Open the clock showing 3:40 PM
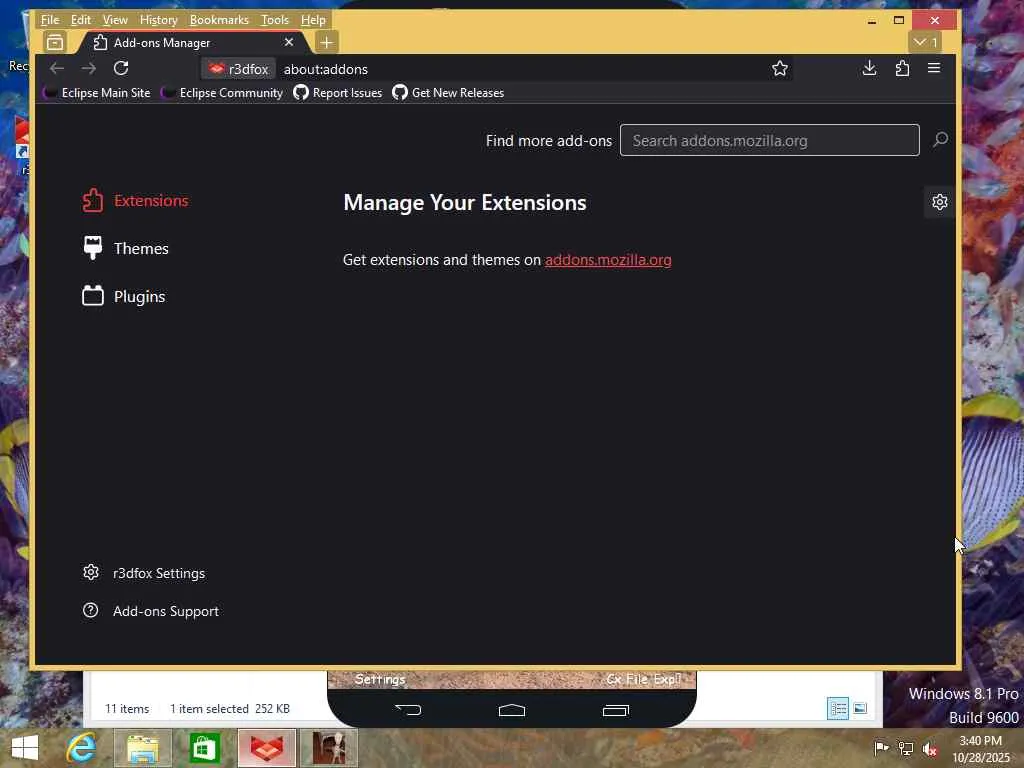Viewport: 1024px width, 768px height. coord(981,749)
